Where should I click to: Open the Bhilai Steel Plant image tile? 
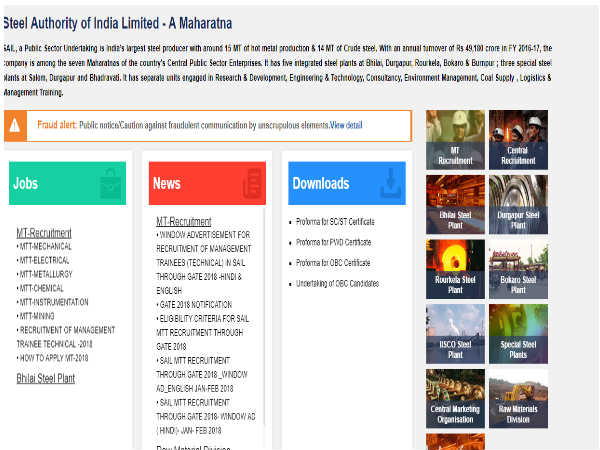coord(455,204)
